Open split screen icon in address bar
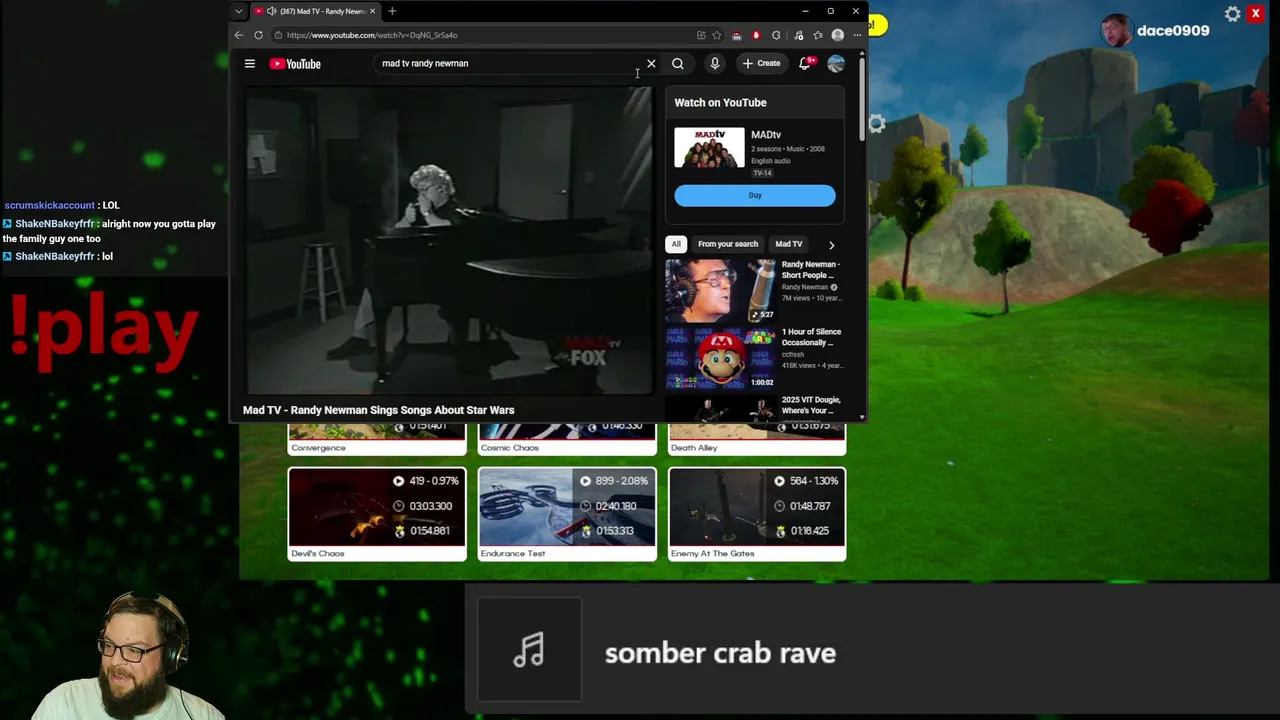Viewport: 1280px width, 720px height. [x=701, y=35]
